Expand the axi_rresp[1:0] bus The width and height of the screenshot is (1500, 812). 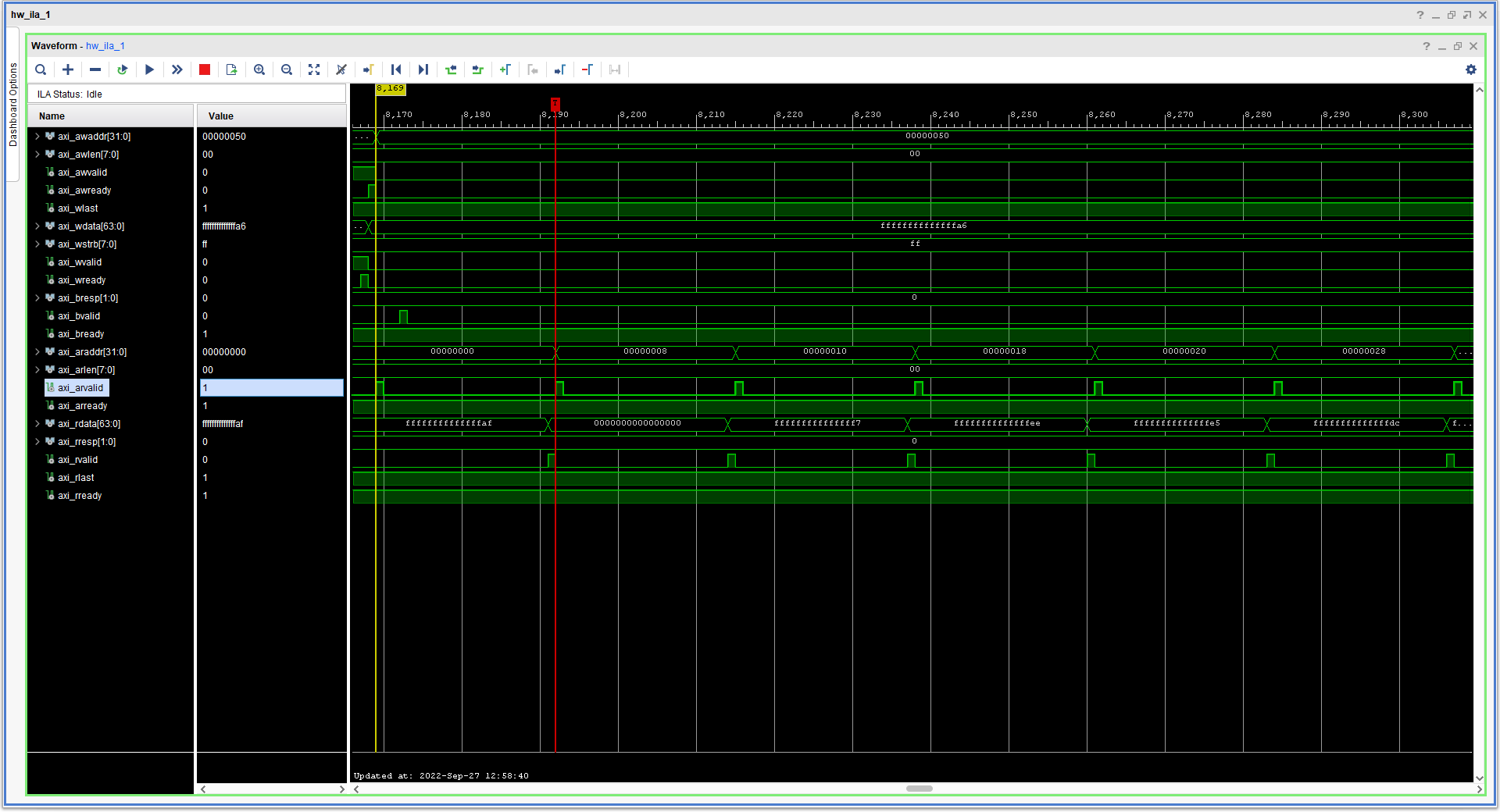[37, 442]
